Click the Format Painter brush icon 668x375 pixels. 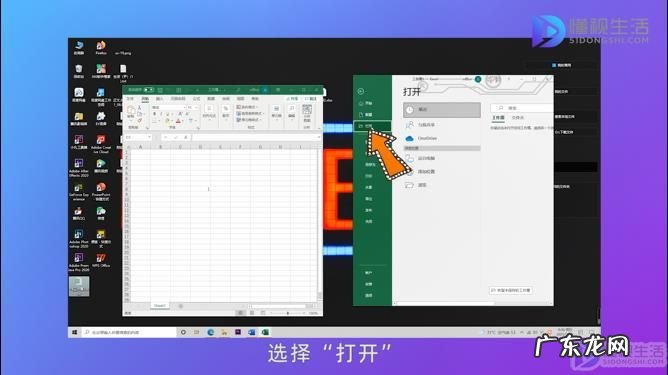(x=139, y=121)
